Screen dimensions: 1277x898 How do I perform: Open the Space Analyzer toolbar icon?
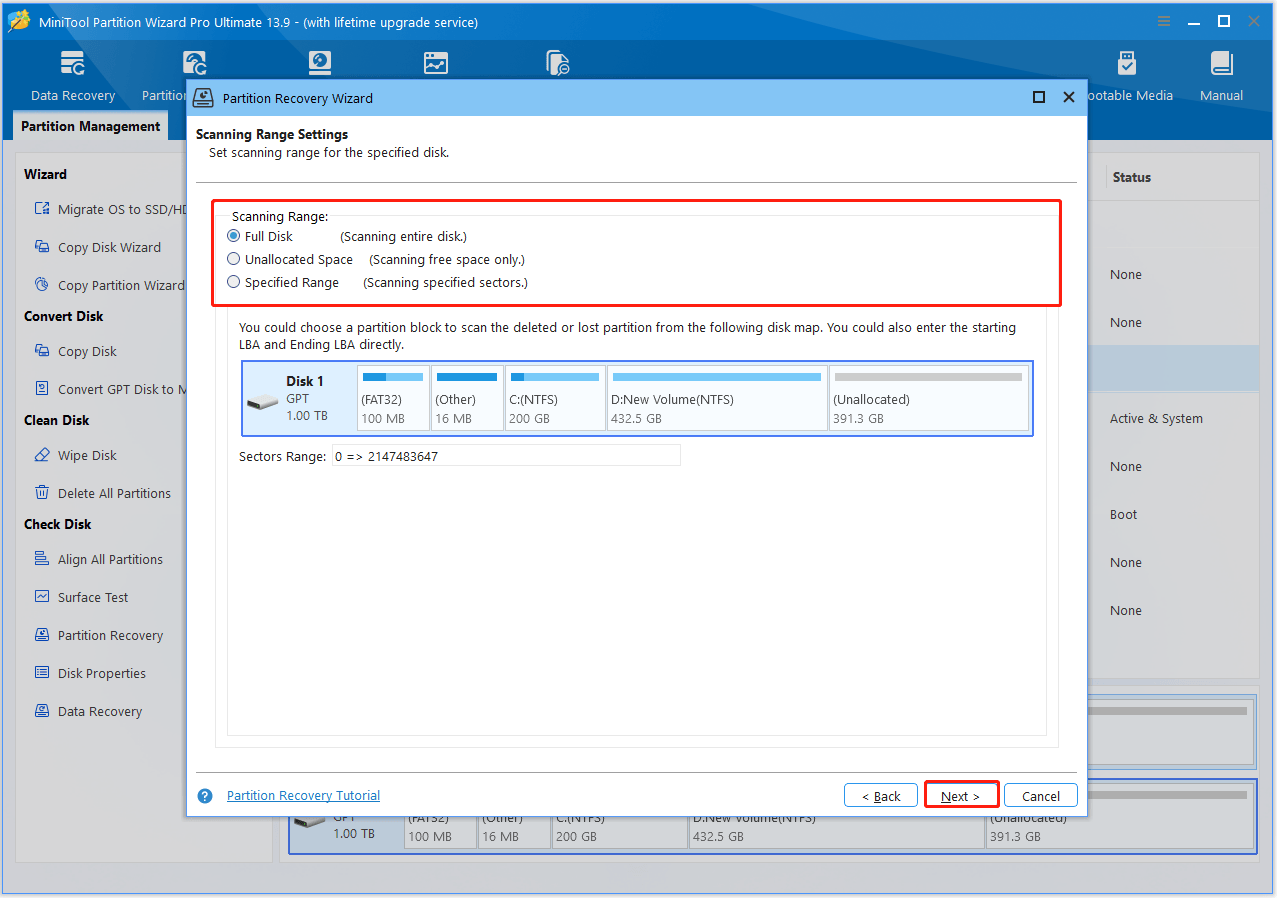[x=436, y=63]
